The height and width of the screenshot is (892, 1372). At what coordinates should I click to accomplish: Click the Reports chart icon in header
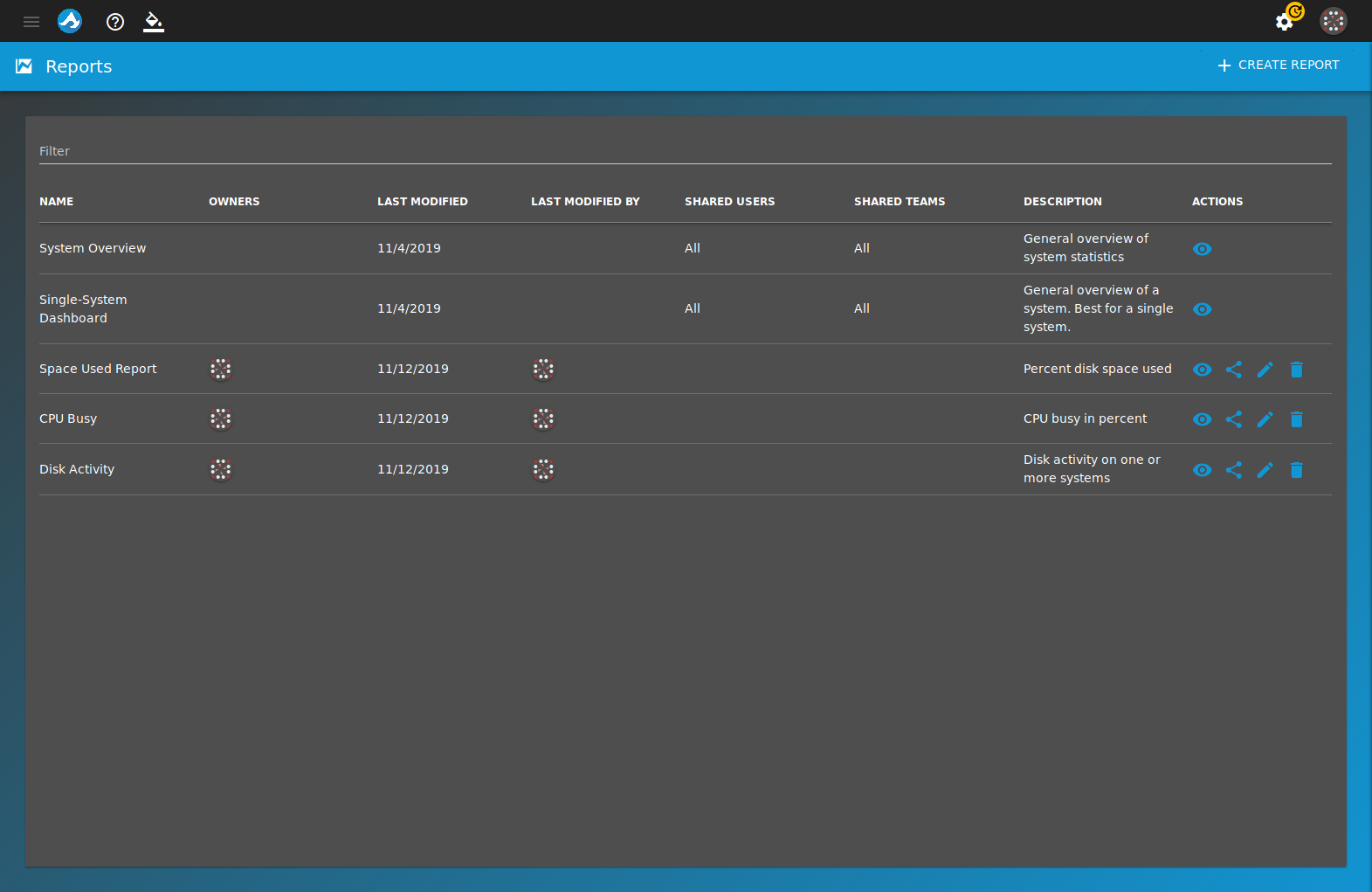[x=24, y=66]
